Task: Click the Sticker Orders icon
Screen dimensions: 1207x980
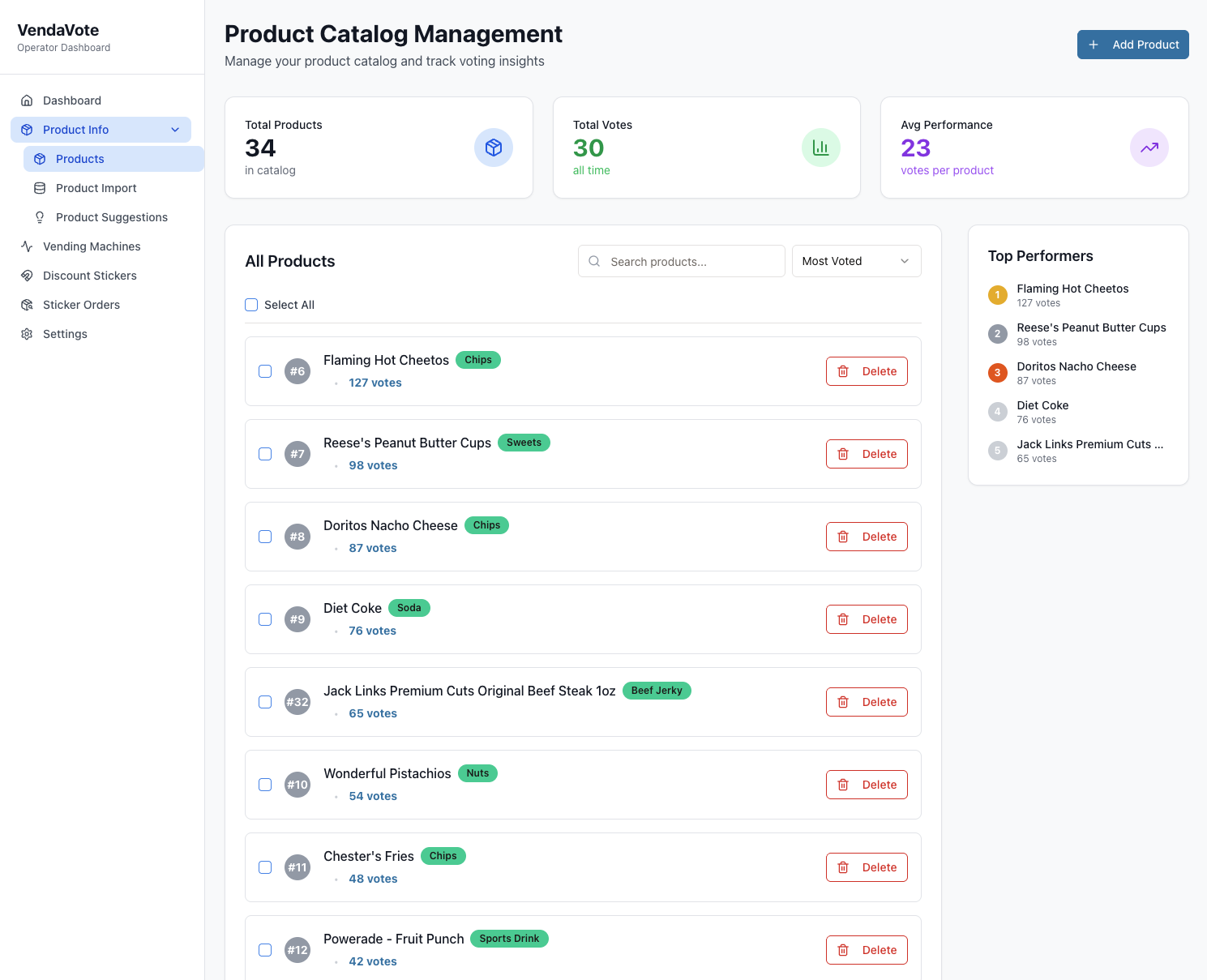Action: pos(27,305)
